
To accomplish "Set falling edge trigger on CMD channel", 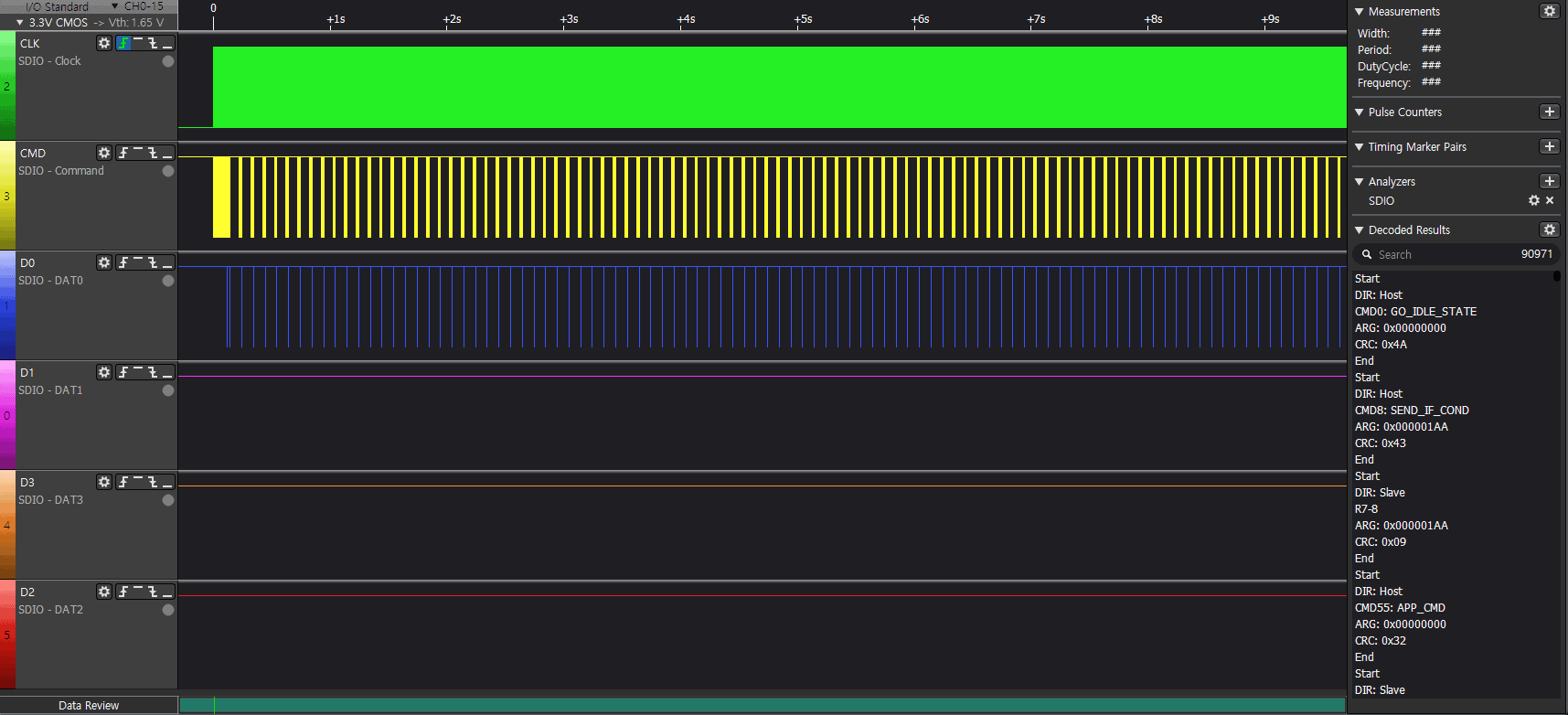I will 153,153.
